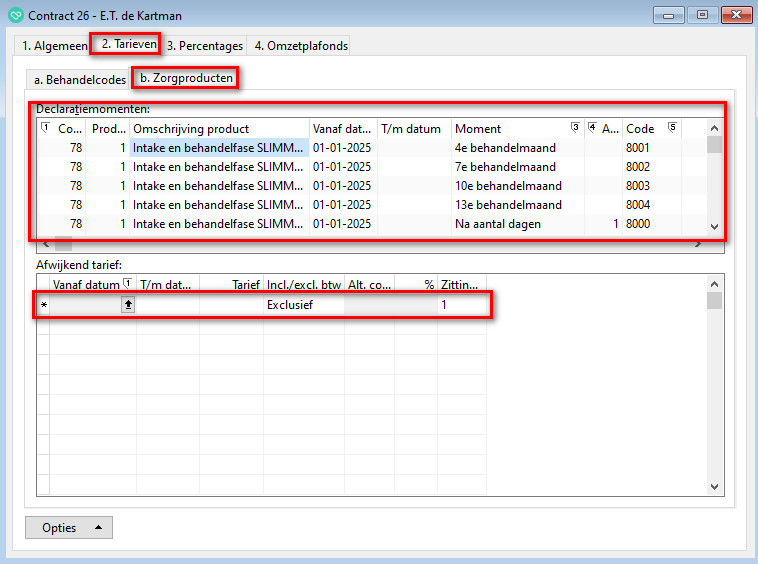The height and width of the screenshot is (564, 758).
Task: Click sort indicator 5 on Code column
Action: pyautogui.click(x=672, y=128)
